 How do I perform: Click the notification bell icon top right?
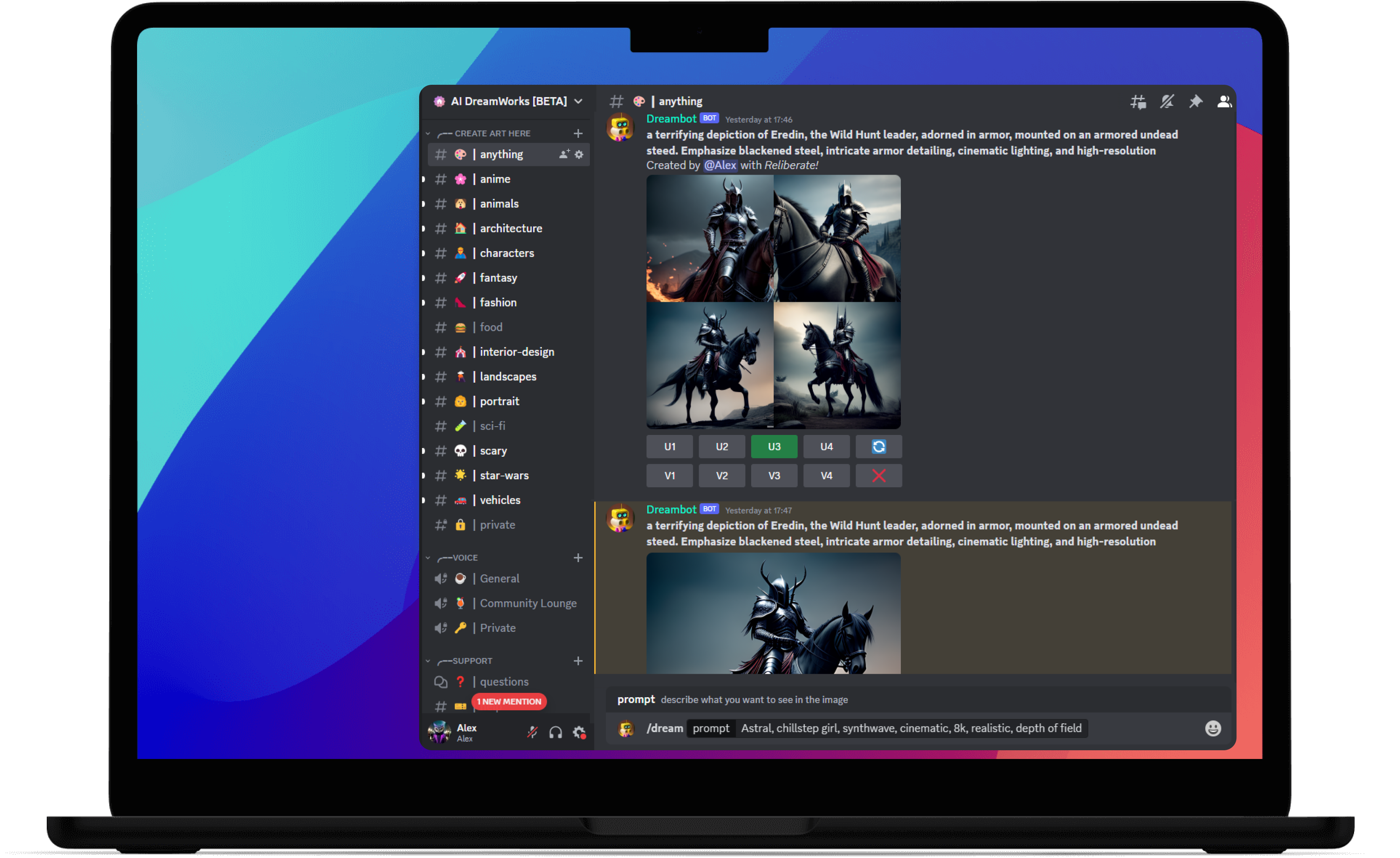(x=1167, y=101)
